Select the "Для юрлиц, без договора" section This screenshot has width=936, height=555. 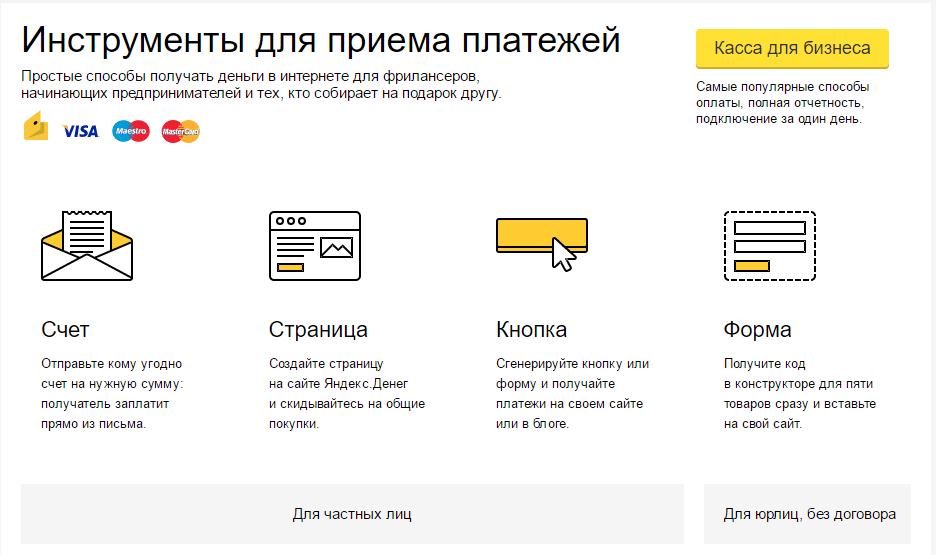point(809,514)
